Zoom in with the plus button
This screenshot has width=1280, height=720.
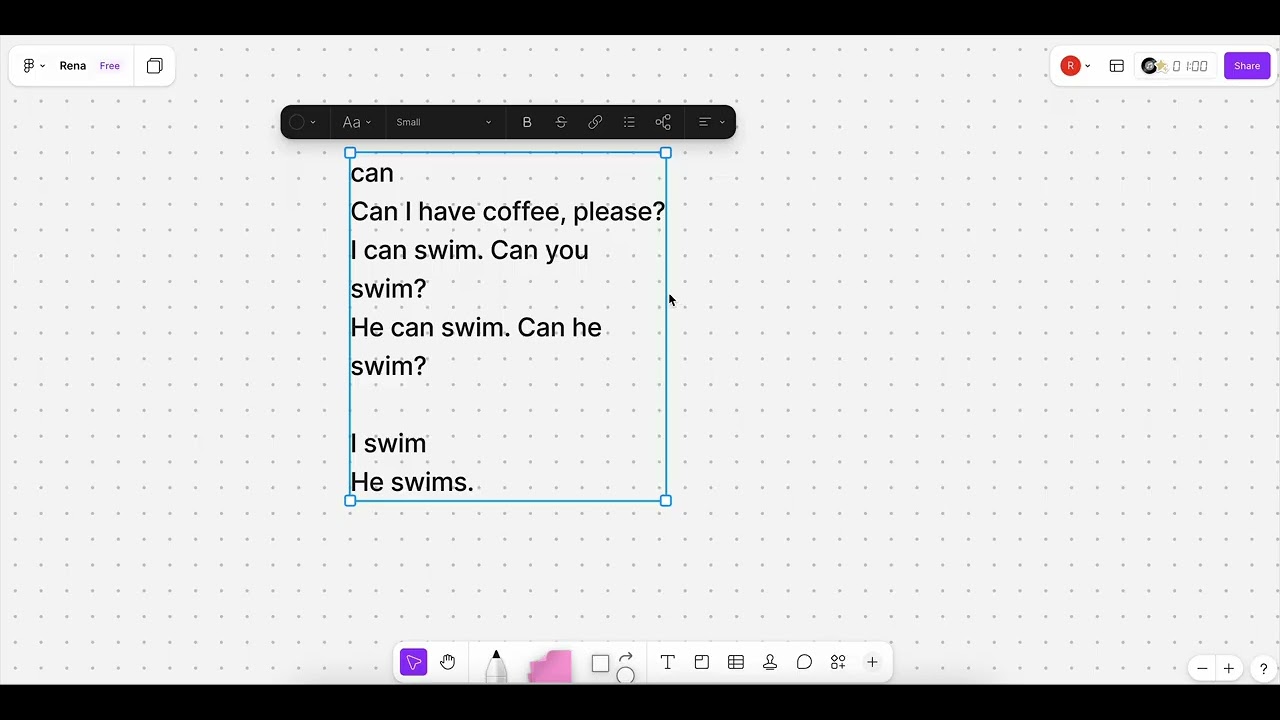point(1229,669)
